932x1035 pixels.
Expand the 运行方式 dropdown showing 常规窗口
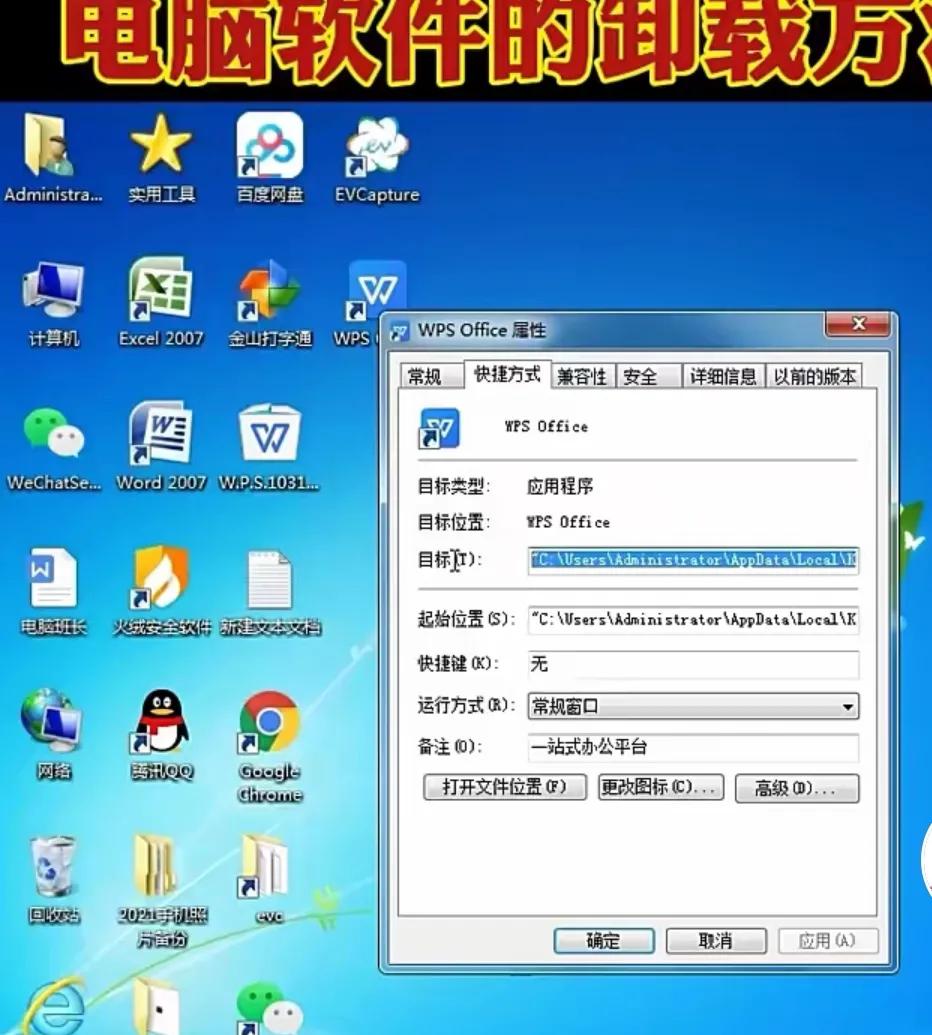pyautogui.click(x=693, y=706)
